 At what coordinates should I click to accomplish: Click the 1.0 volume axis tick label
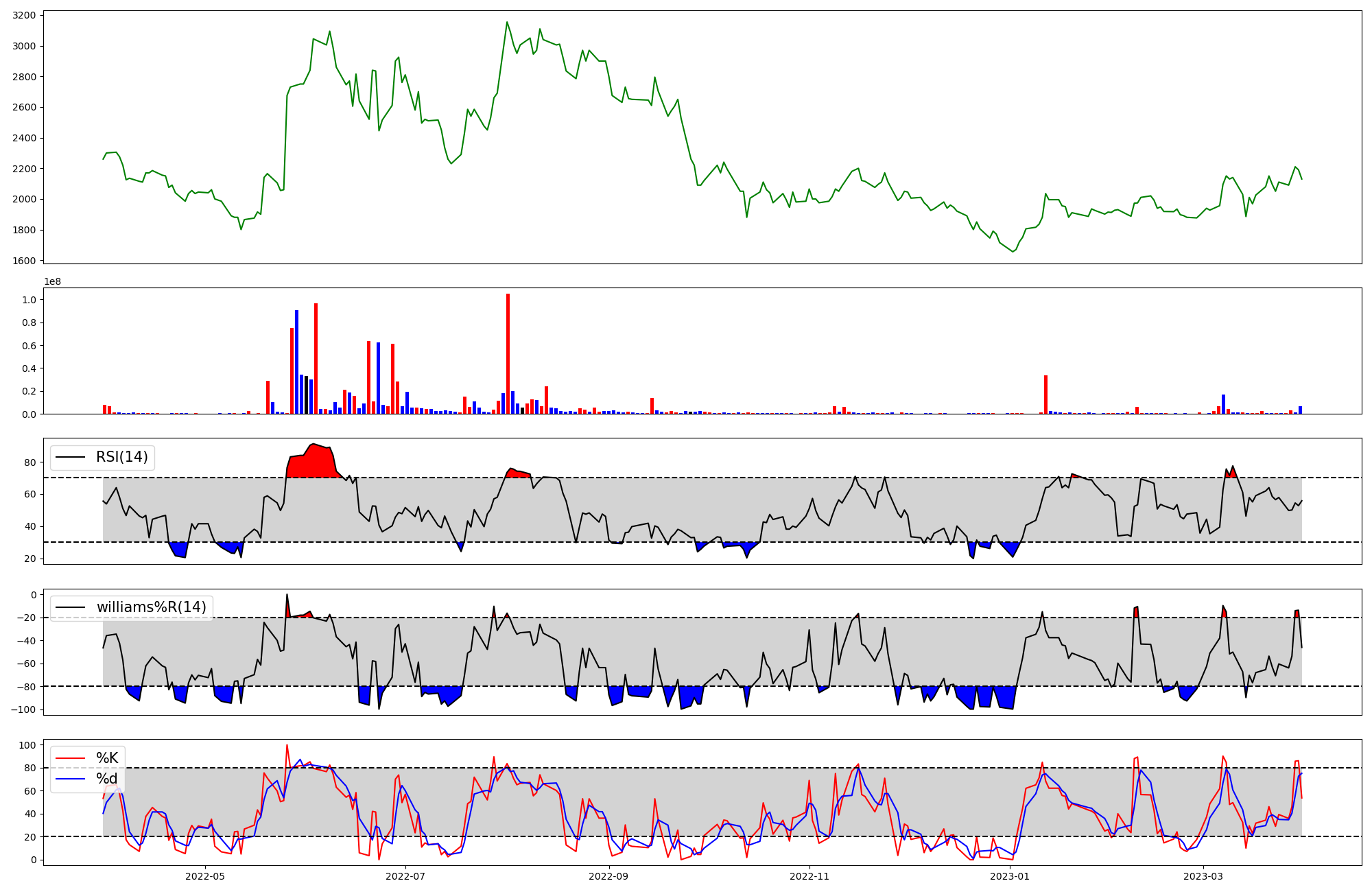pyautogui.click(x=29, y=300)
